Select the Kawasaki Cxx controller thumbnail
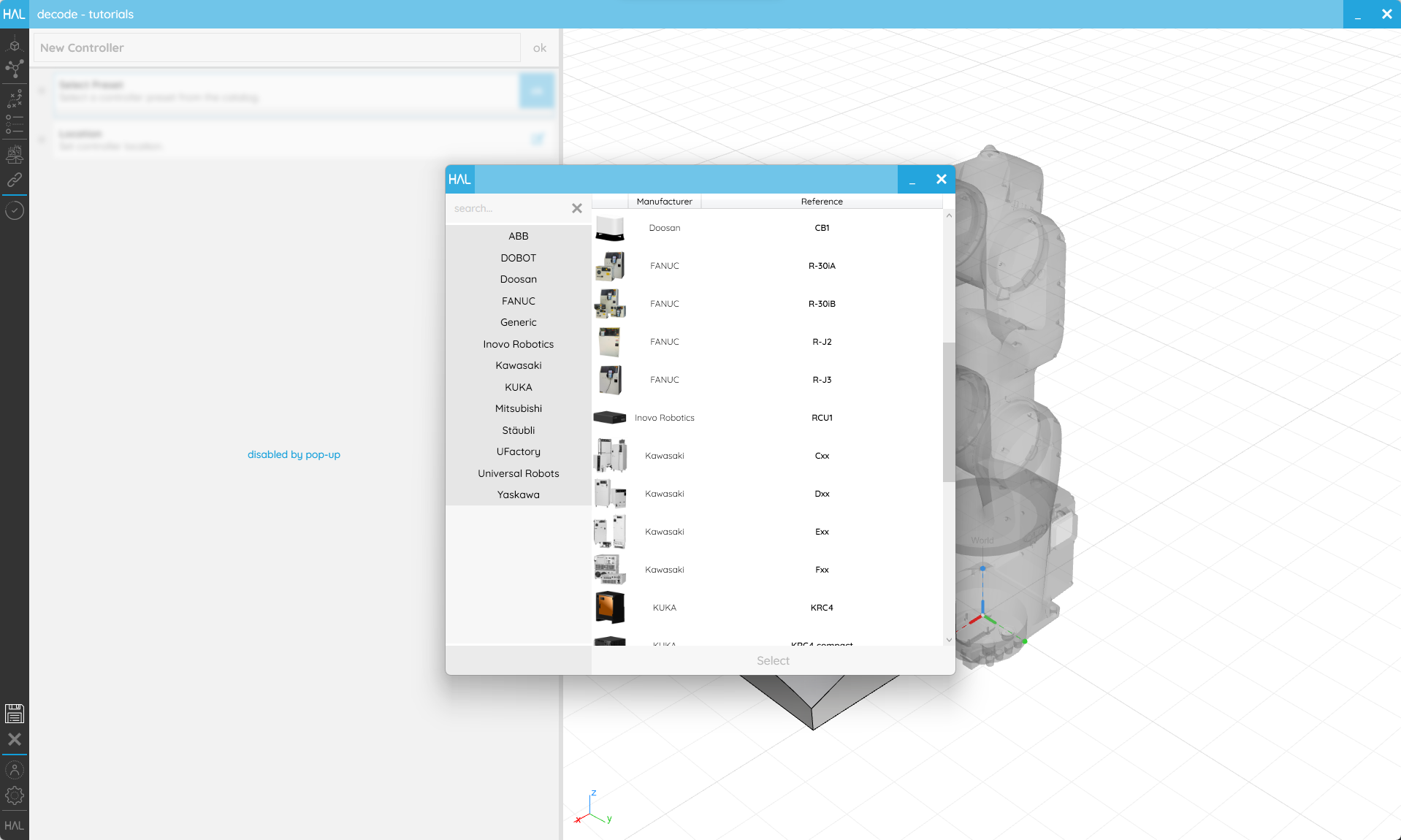Image resolution: width=1401 pixels, height=840 pixels. click(x=610, y=456)
